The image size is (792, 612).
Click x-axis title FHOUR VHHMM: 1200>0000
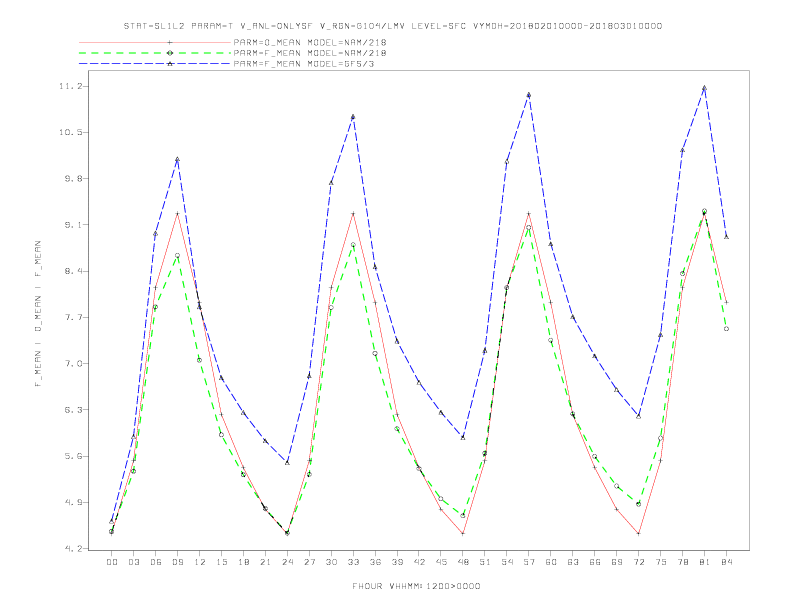(416, 586)
